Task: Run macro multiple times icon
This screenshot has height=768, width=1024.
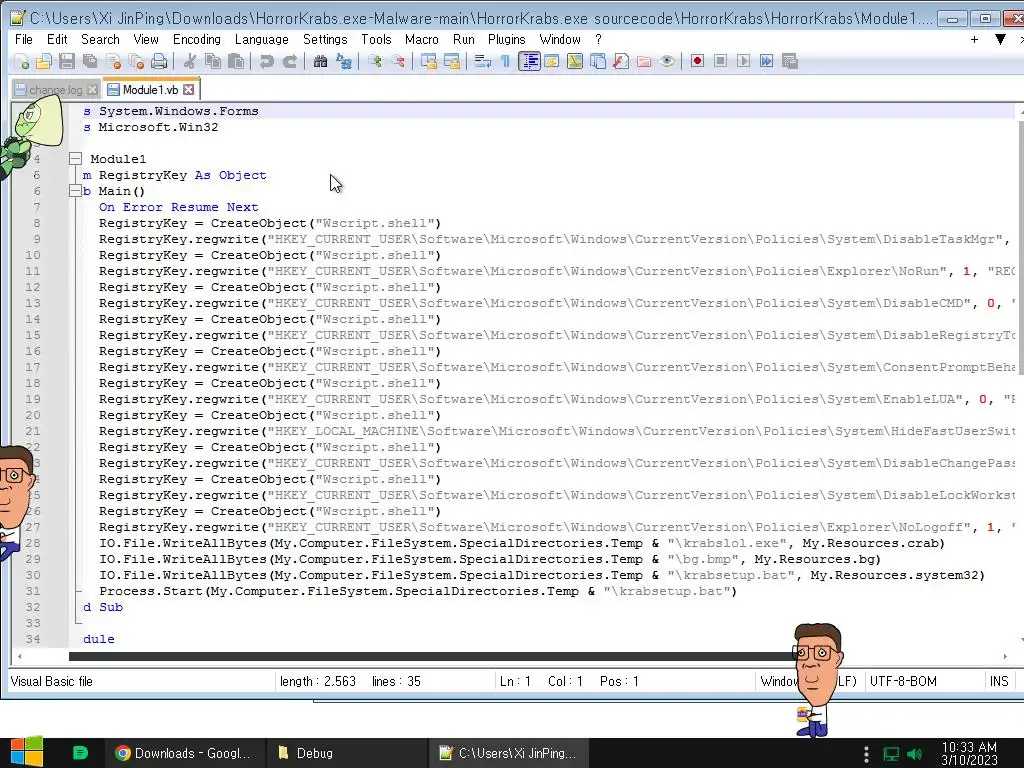Action: [x=767, y=61]
